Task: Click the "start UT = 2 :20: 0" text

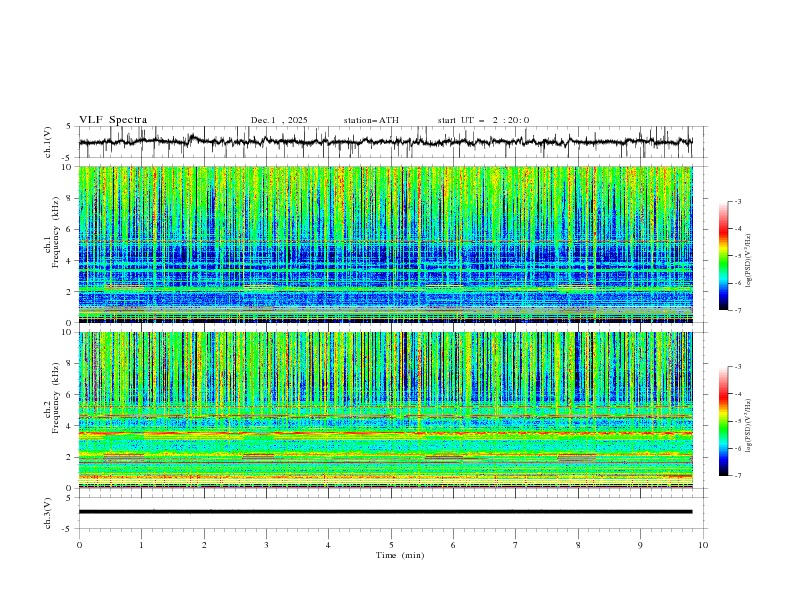Action: tap(483, 120)
